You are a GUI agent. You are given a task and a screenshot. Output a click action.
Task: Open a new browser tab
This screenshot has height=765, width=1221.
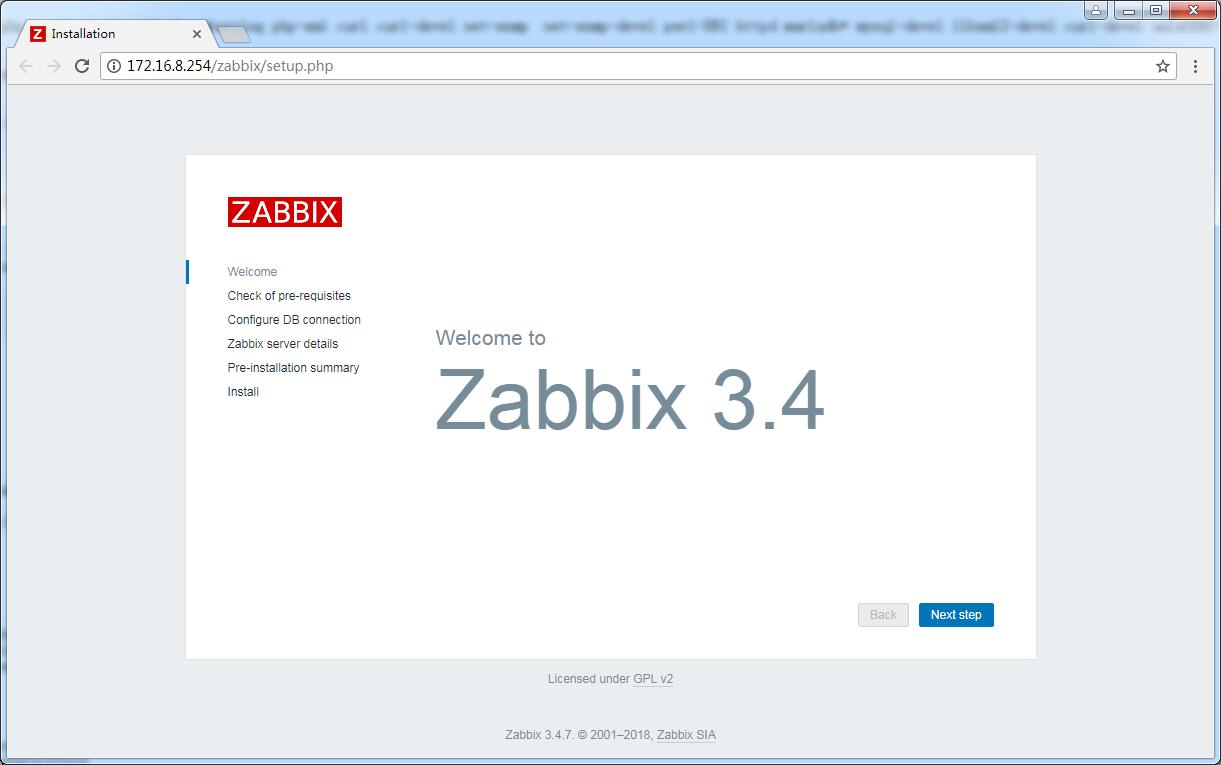(x=233, y=35)
